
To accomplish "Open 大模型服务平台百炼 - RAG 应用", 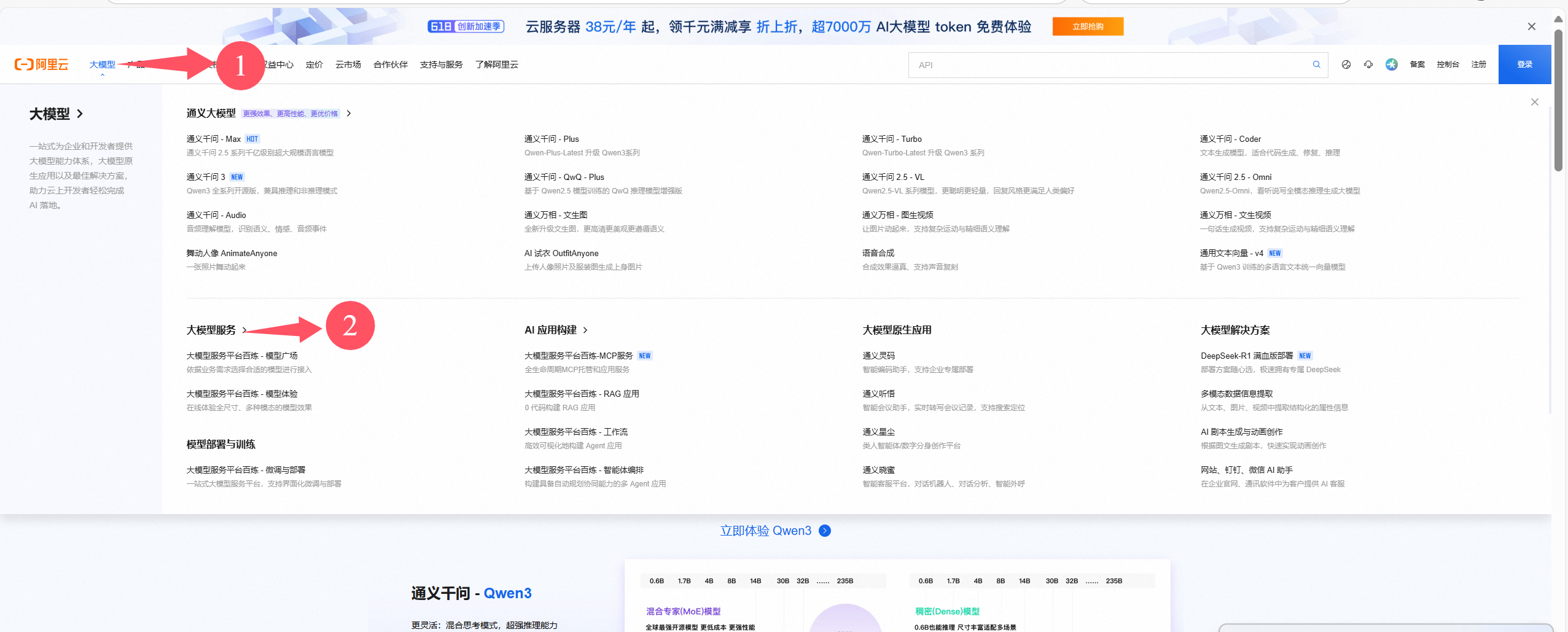I will [x=582, y=394].
